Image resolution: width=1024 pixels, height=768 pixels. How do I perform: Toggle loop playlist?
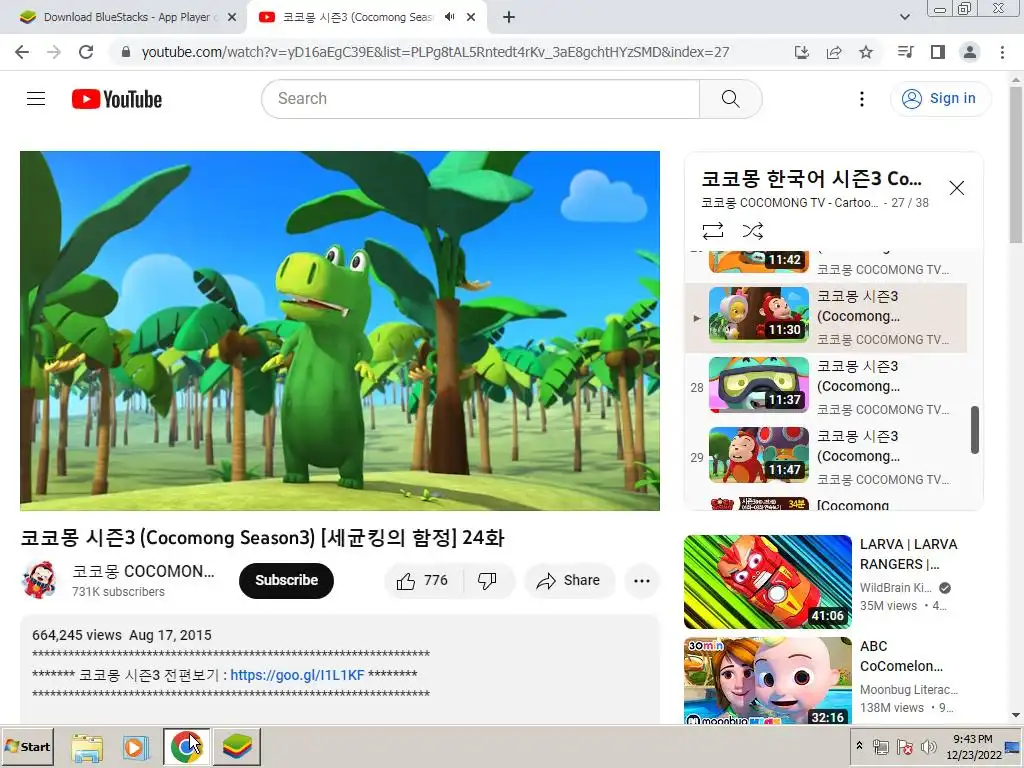tap(712, 231)
